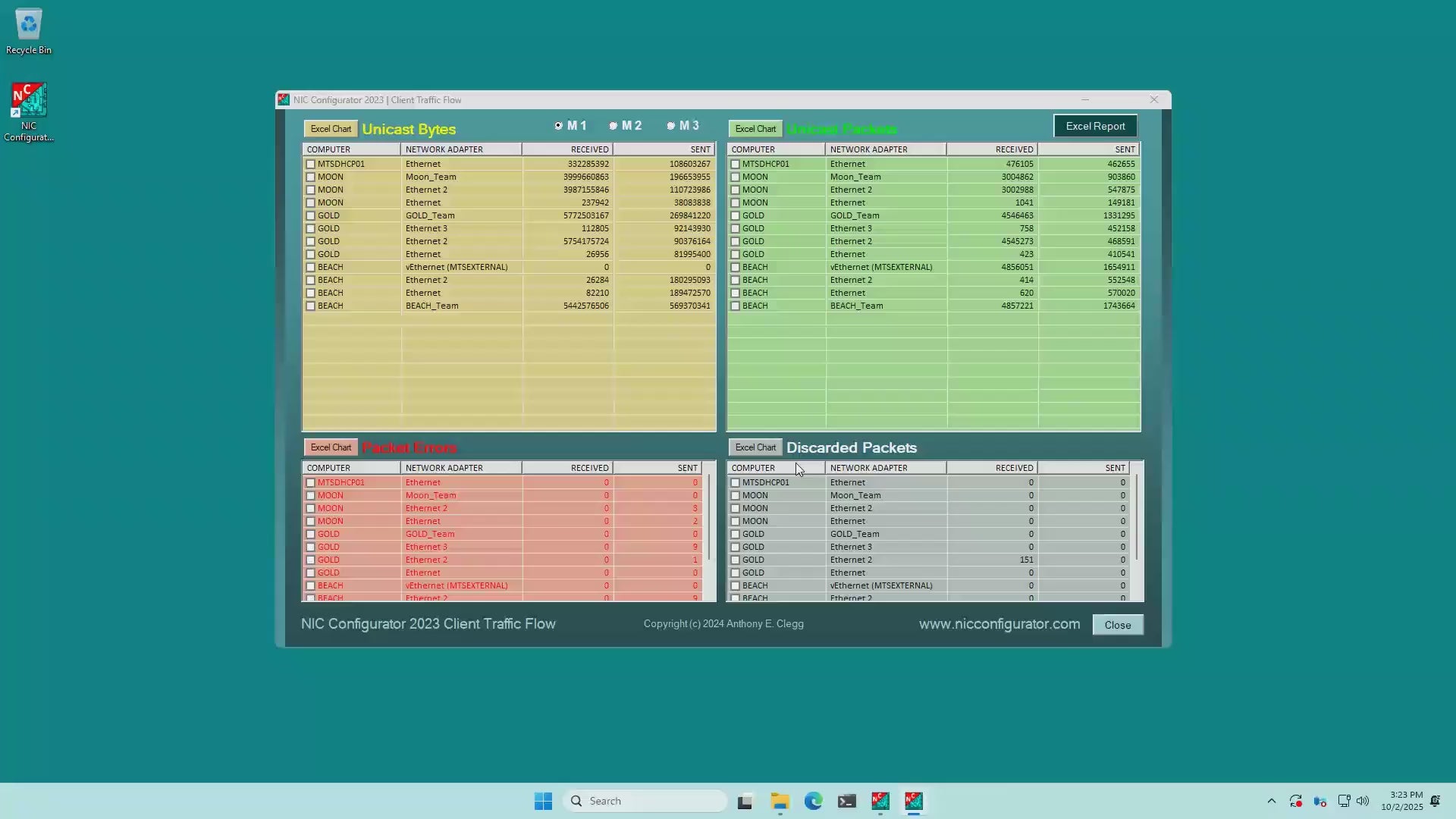The width and height of the screenshot is (1456, 819).
Task: Check MOON Moon_Team row in Discarded Packets
Action: pyautogui.click(x=735, y=495)
